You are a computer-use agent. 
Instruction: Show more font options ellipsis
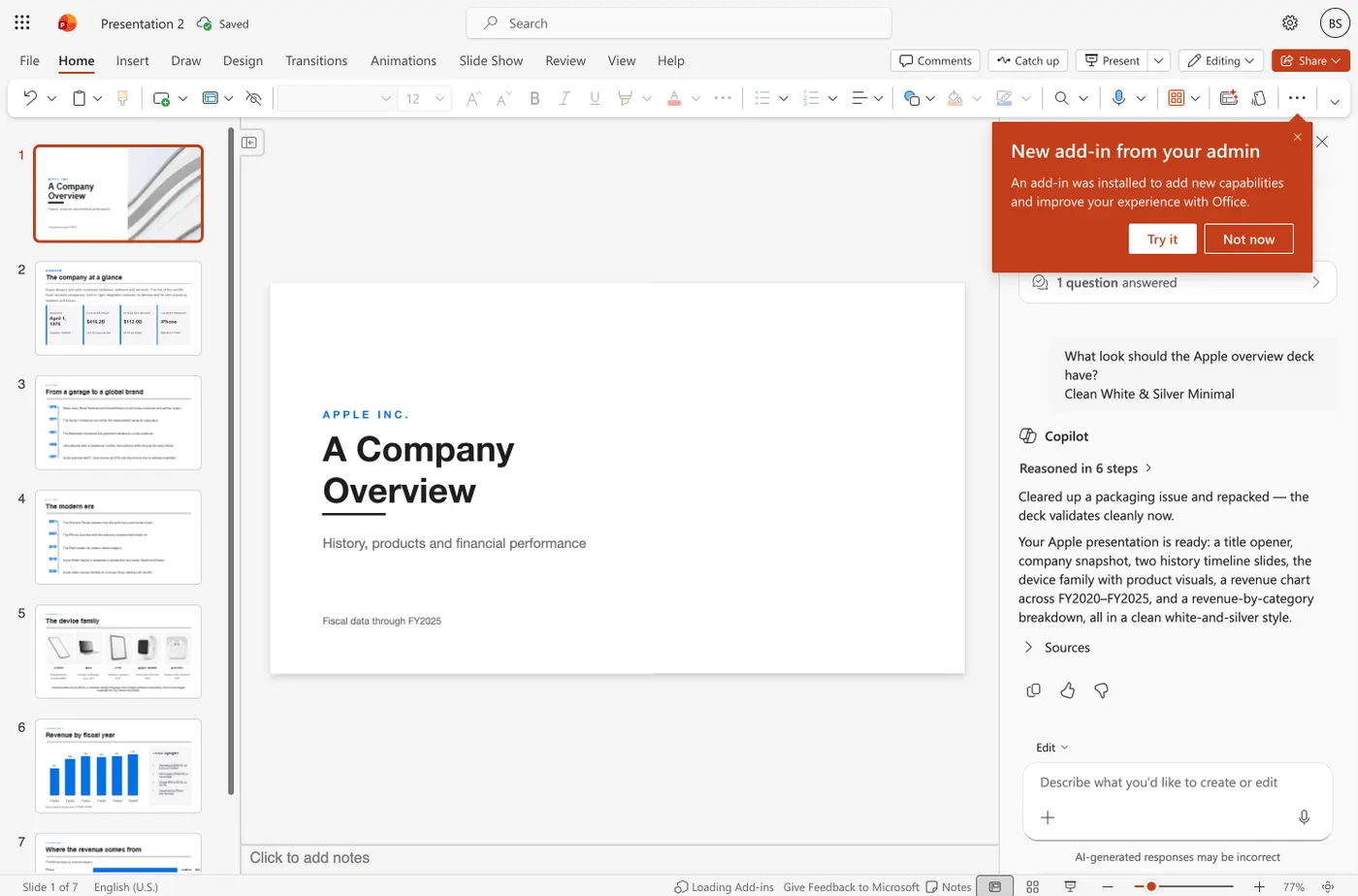click(723, 98)
